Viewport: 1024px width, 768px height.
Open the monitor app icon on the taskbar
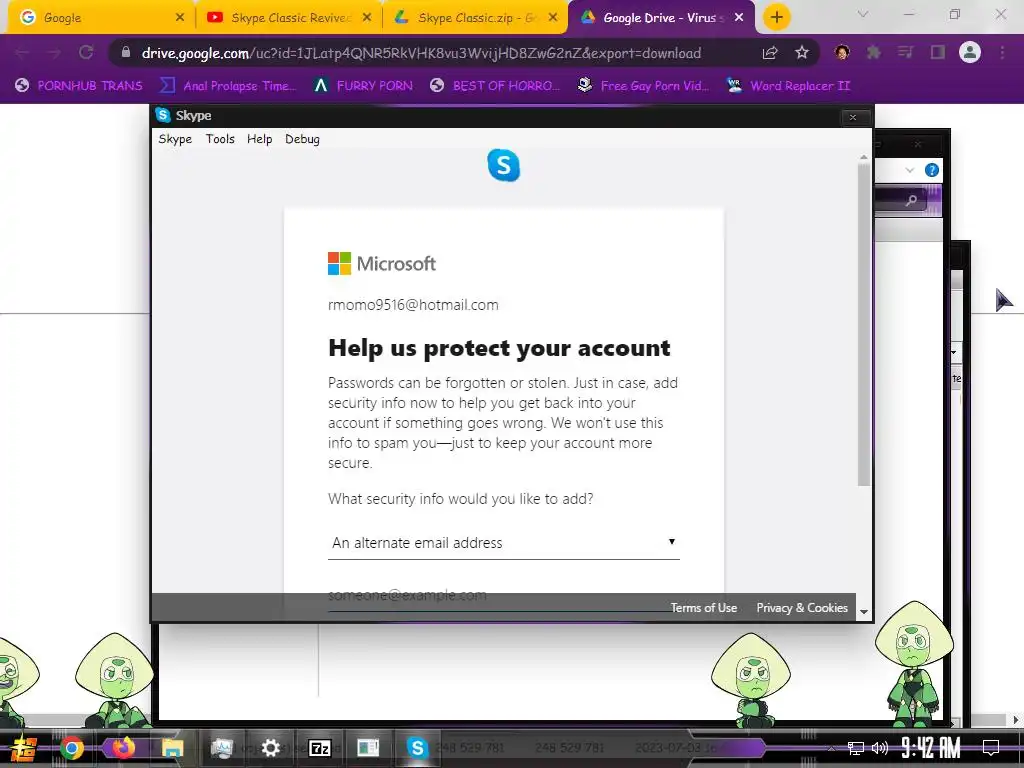221,748
